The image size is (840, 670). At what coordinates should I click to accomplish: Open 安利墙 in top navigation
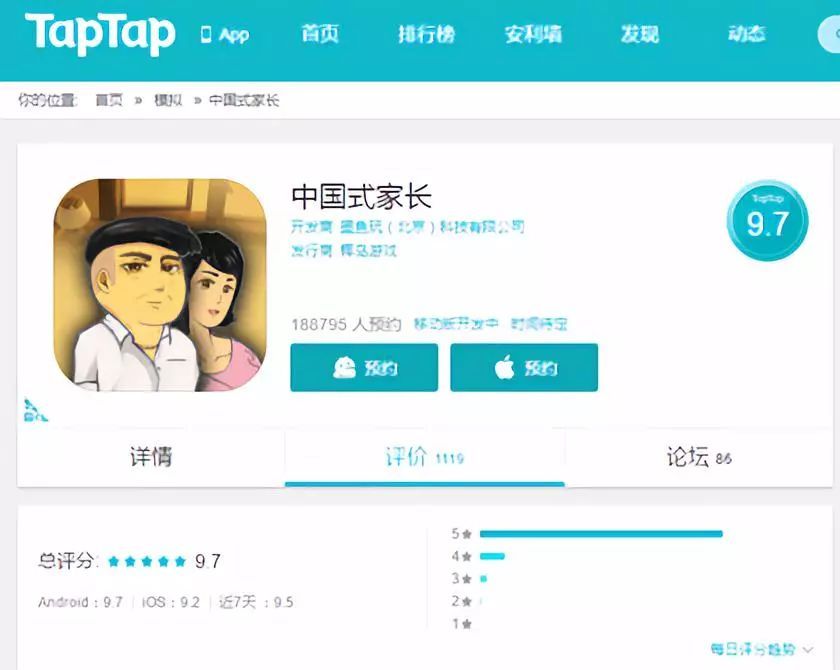533,34
